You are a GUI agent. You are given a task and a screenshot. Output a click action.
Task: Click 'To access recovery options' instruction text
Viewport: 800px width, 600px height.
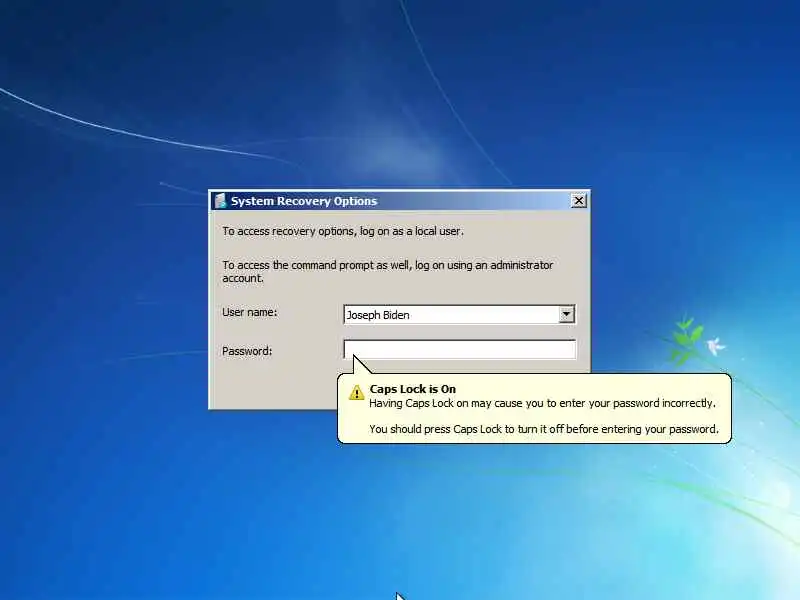[x=343, y=231]
